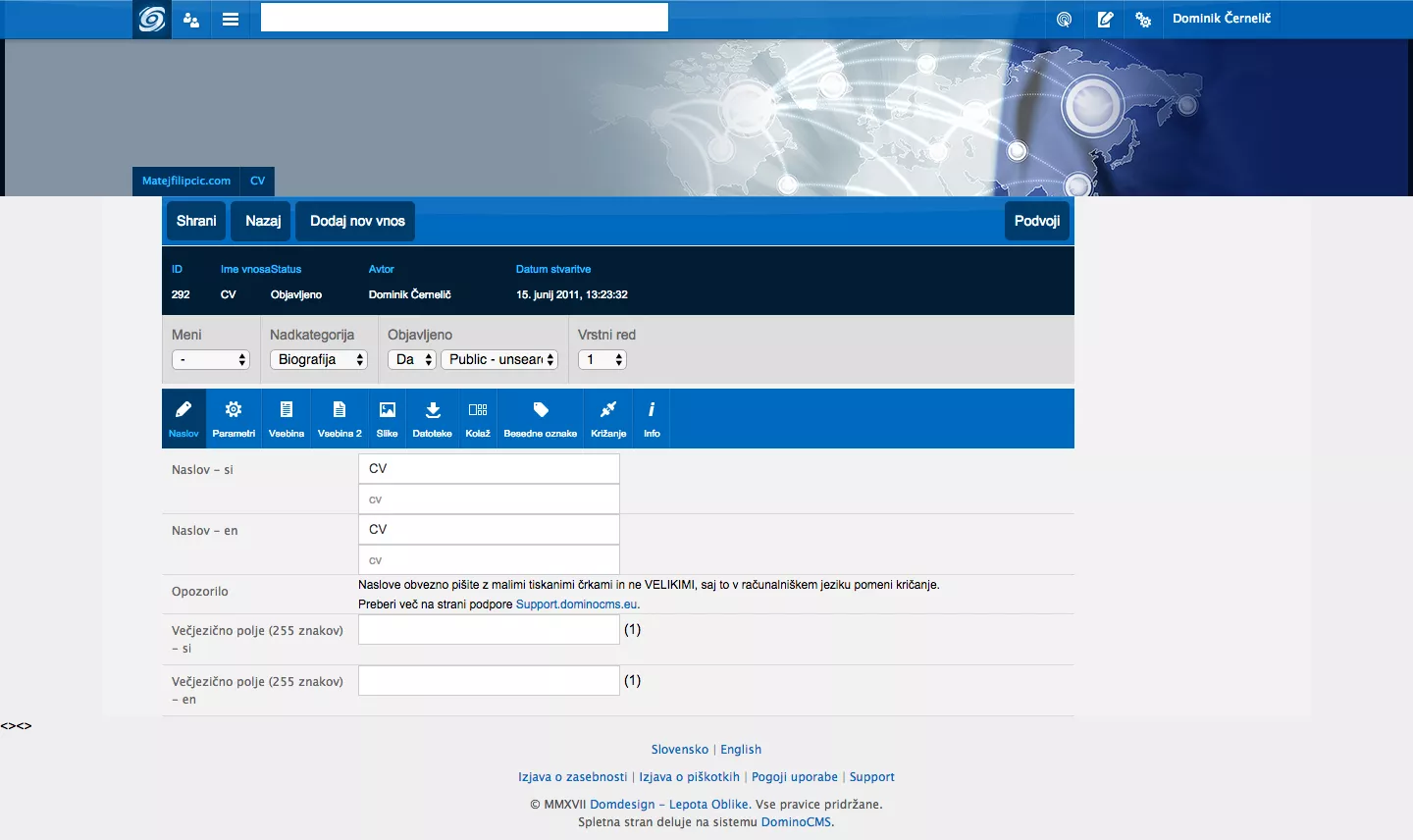1413x840 pixels.
Task: Open the Datoteke download tab
Action: (x=432, y=418)
